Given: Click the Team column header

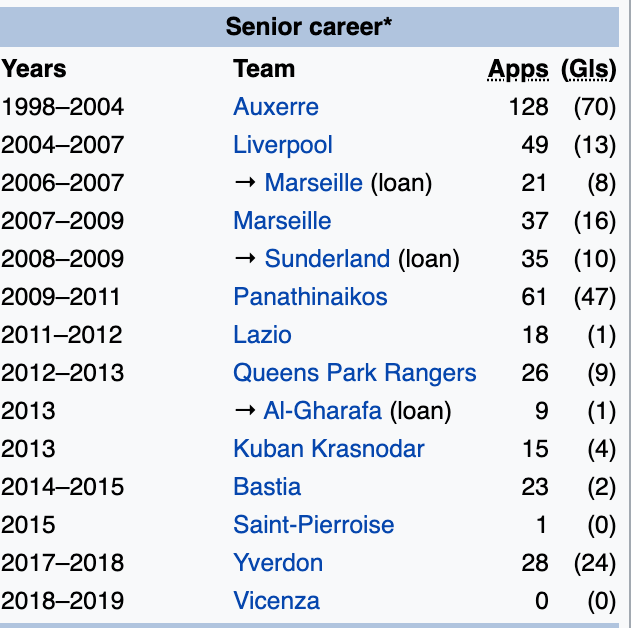Looking at the screenshot, I should click(x=264, y=69).
